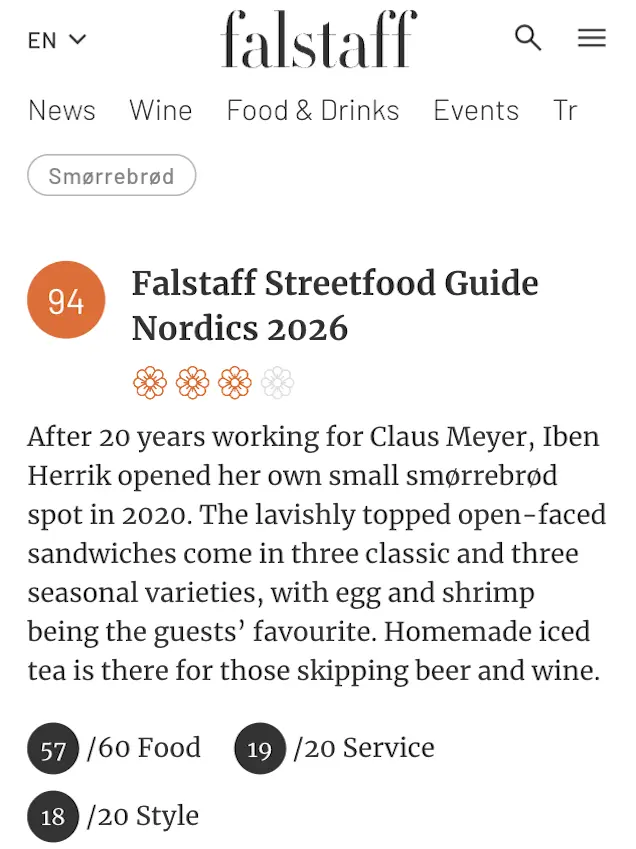Click the grey fourth flower rating icon

277,383
